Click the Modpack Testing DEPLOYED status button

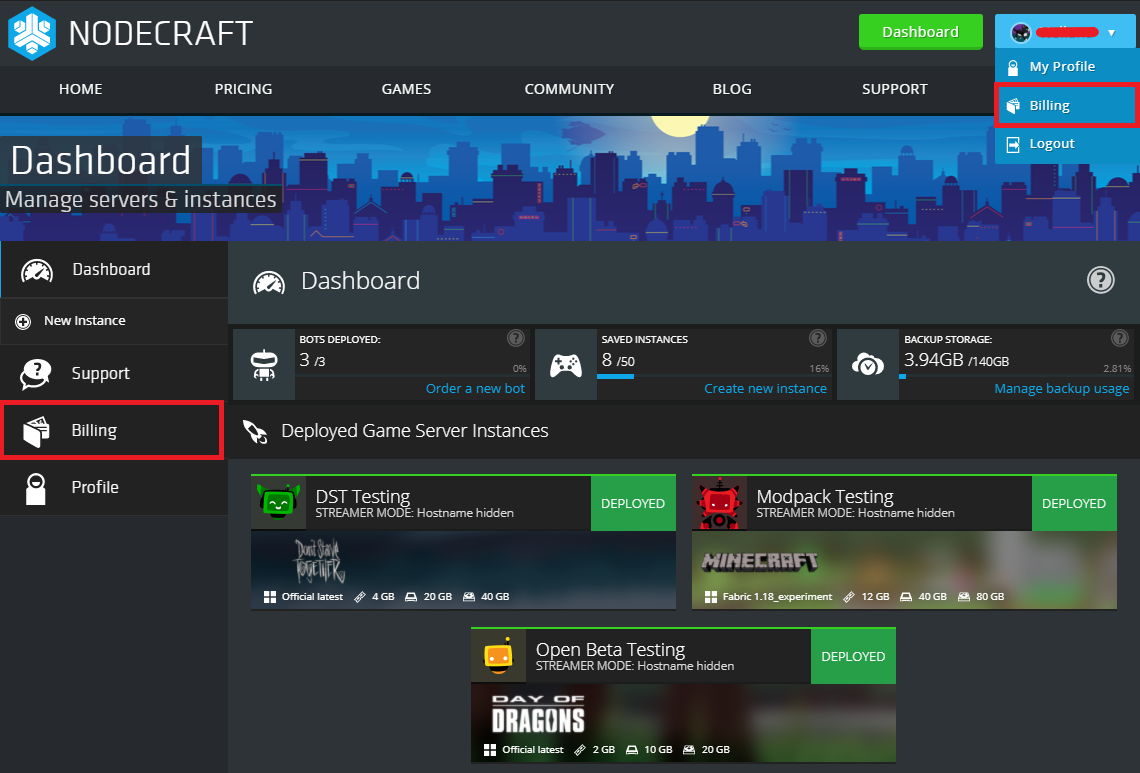1073,503
